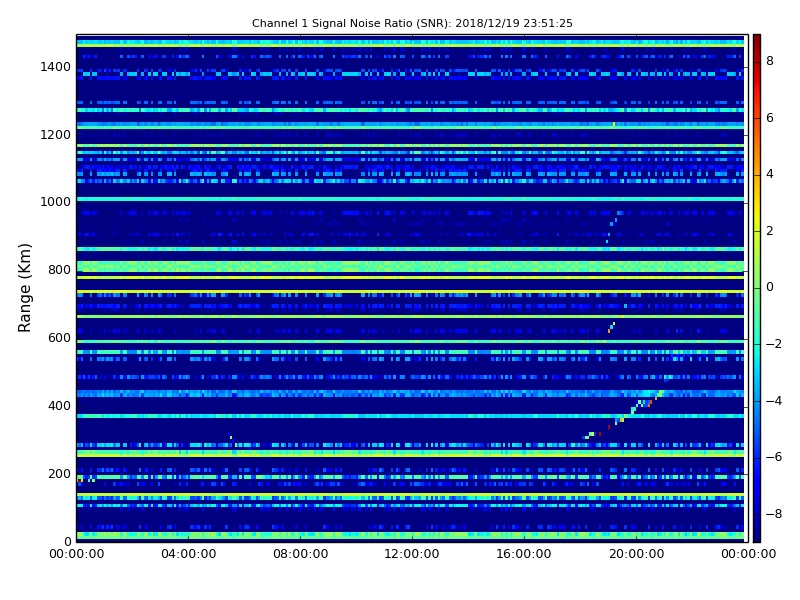
Task: Click the dark blue bottom of the colorbar
Action: pyautogui.click(x=757, y=531)
